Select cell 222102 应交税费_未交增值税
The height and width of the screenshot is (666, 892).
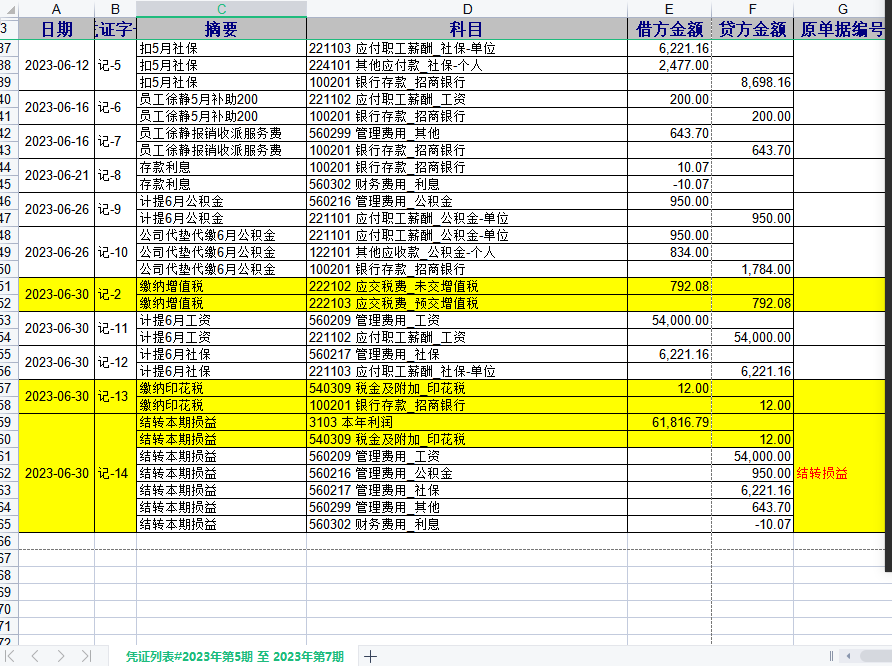[x=467, y=286]
